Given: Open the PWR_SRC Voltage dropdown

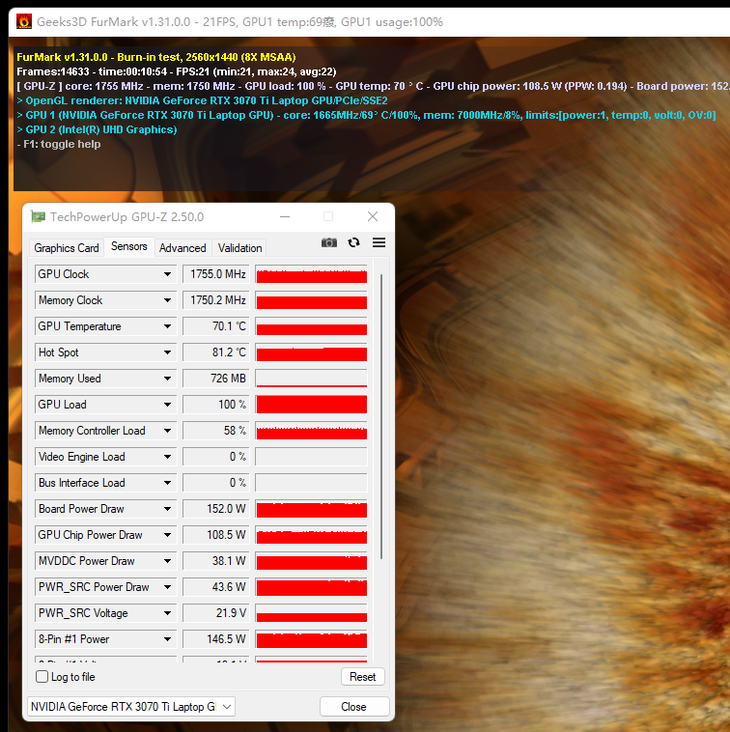Looking at the screenshot, I should click(167, 613).
